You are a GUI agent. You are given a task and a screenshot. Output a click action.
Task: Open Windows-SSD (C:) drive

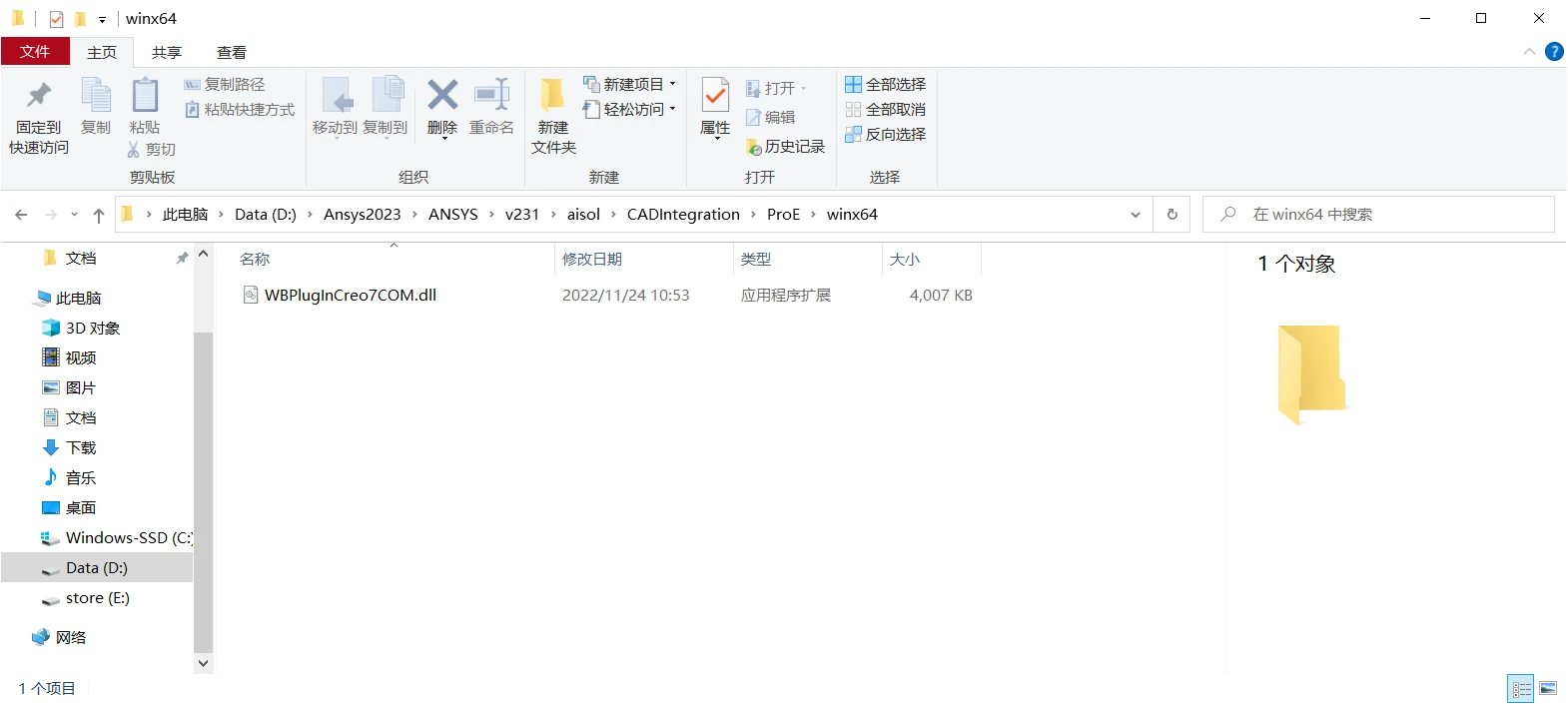point(116,538)
